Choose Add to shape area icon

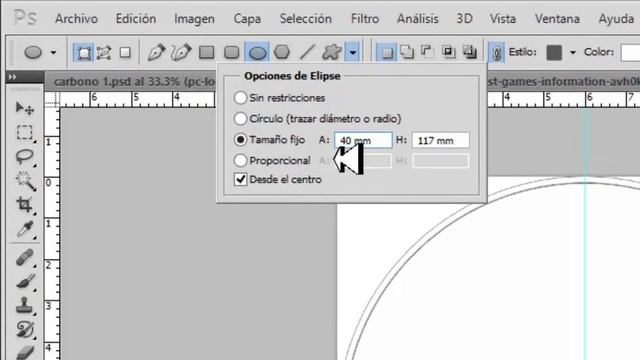[x=407, y=52]
